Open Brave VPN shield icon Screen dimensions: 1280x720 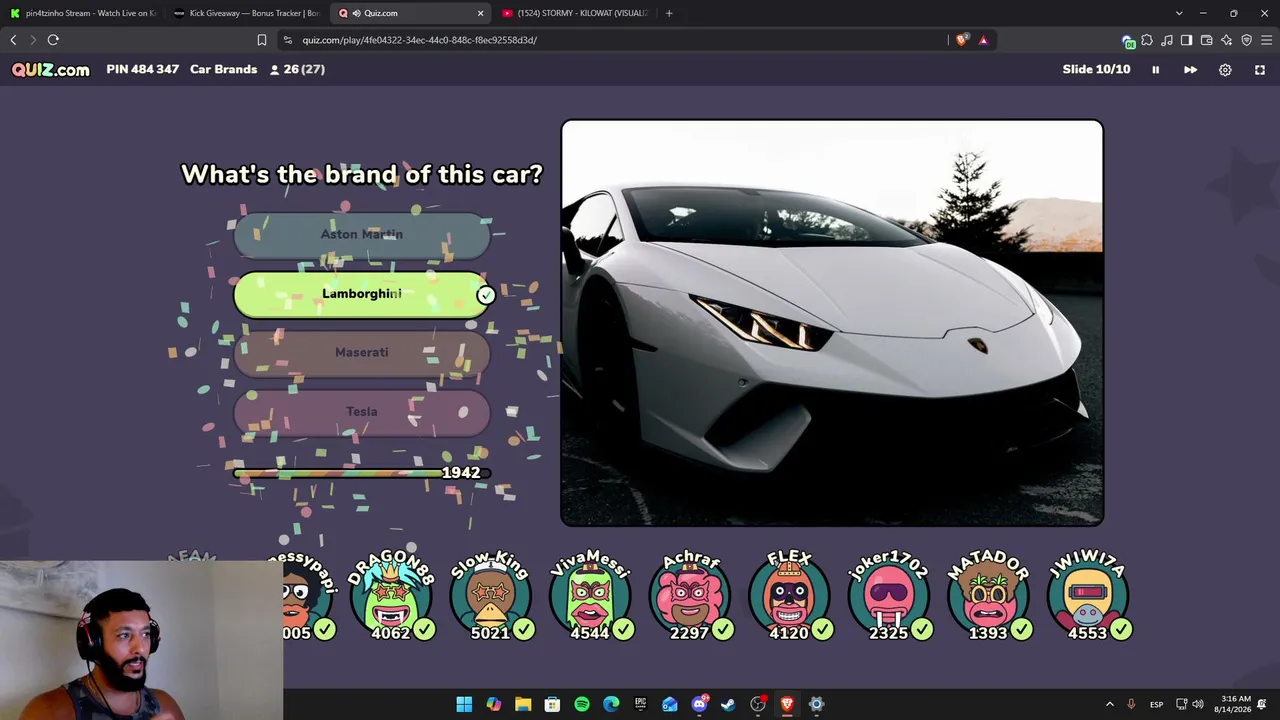tap(1246, 40)
